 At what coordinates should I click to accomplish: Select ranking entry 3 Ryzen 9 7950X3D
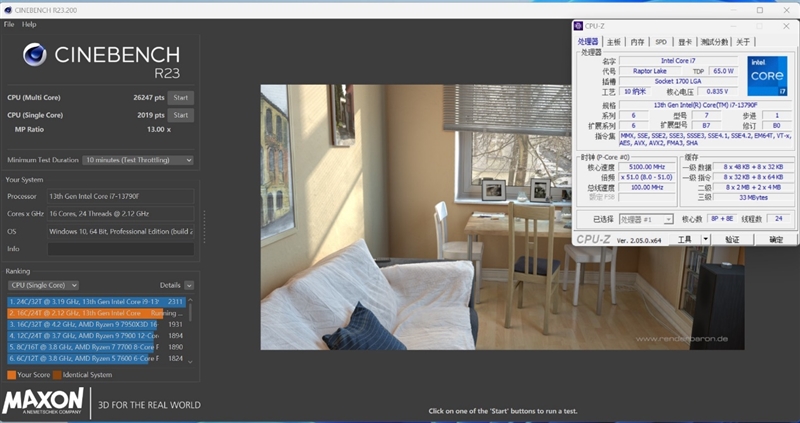[96, 324]
